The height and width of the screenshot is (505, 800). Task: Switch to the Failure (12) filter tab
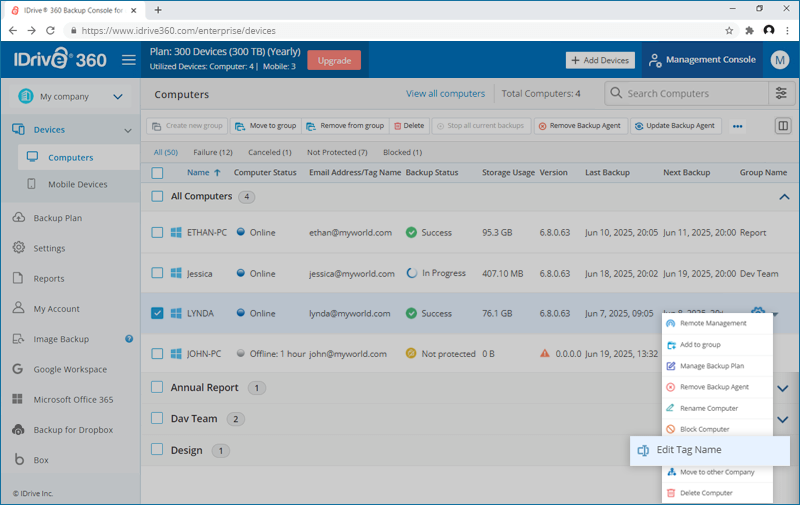coord(213,152)
